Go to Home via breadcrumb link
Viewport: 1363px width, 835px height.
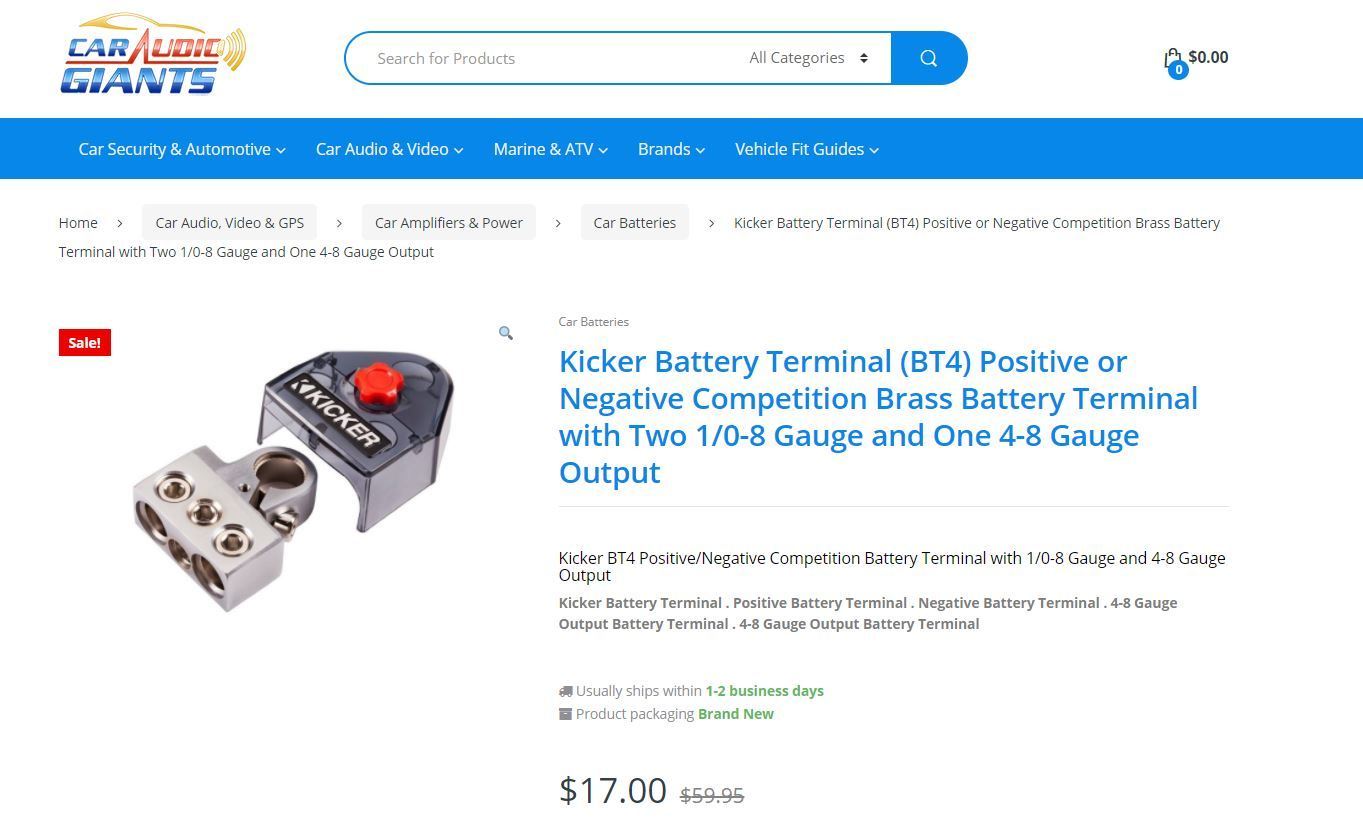77,222
